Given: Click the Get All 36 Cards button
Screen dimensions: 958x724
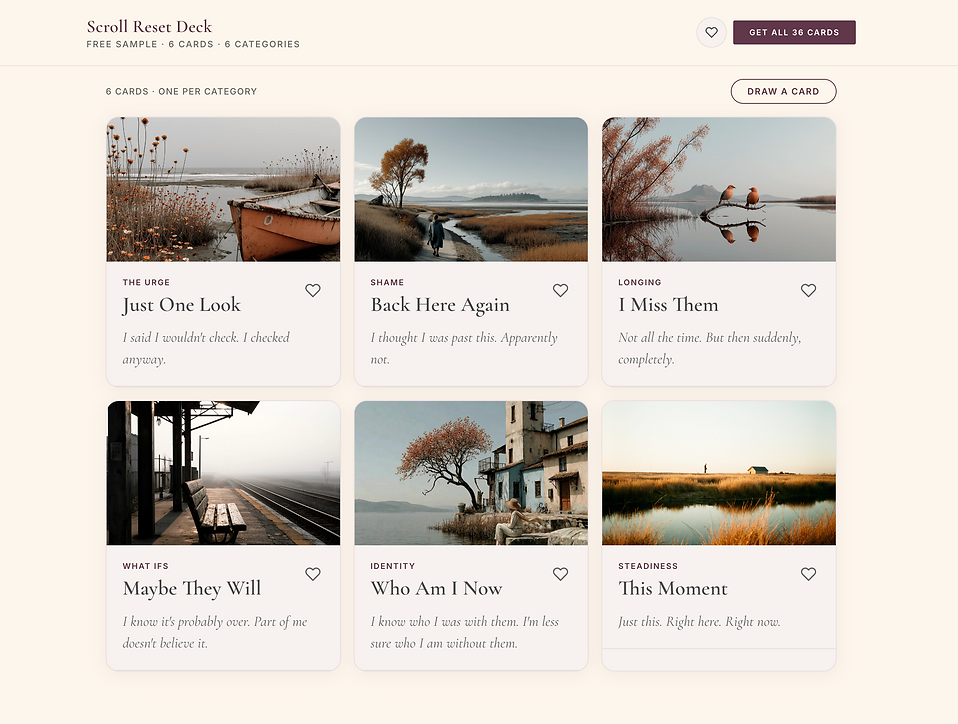Looking at the screenshot, I should (794, 32).
